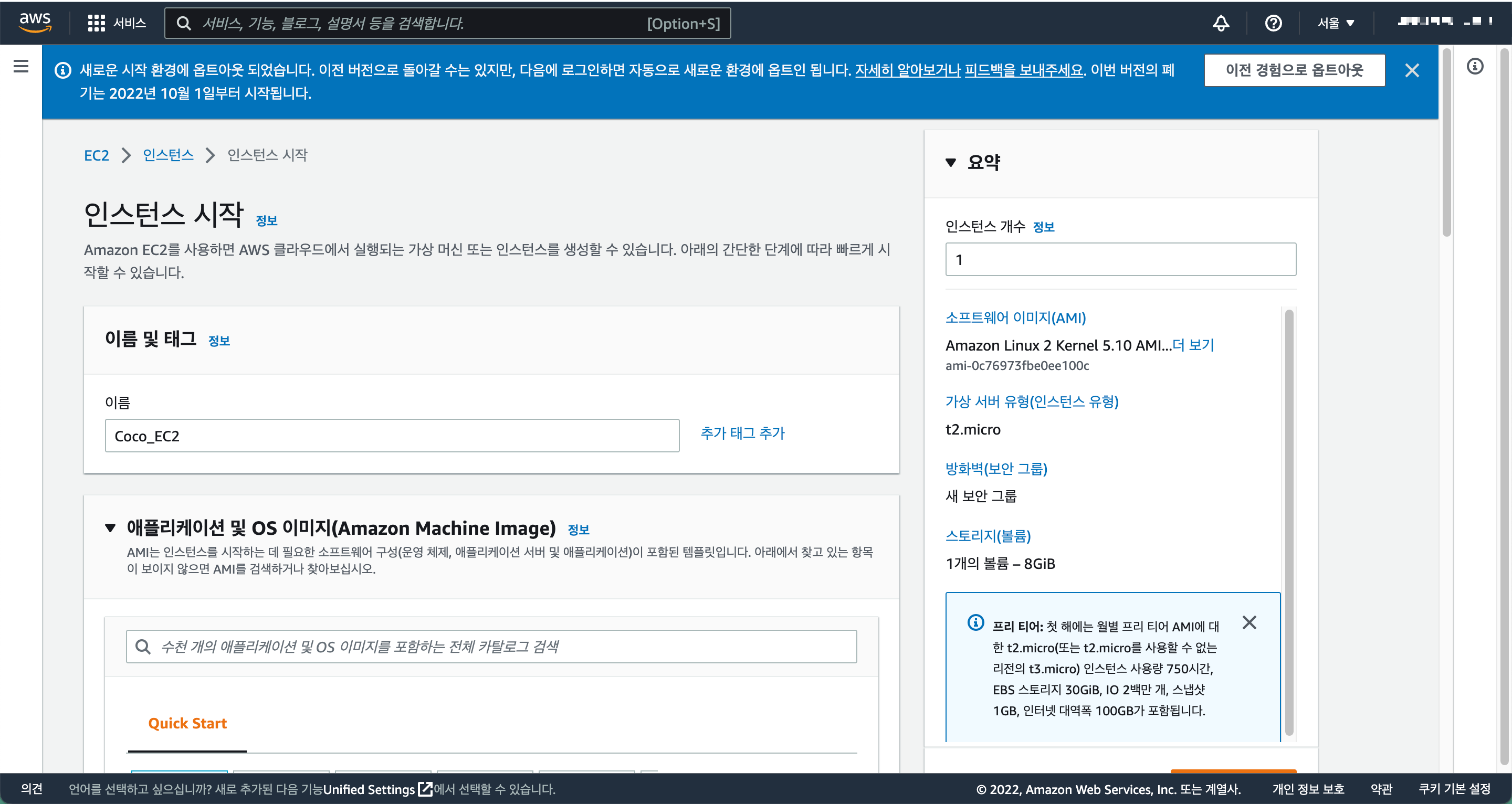Image resolution: width=1512 pixels, height=804 pixels.
Task: Select the Quick Start tab
Action: tap(187, 723)
